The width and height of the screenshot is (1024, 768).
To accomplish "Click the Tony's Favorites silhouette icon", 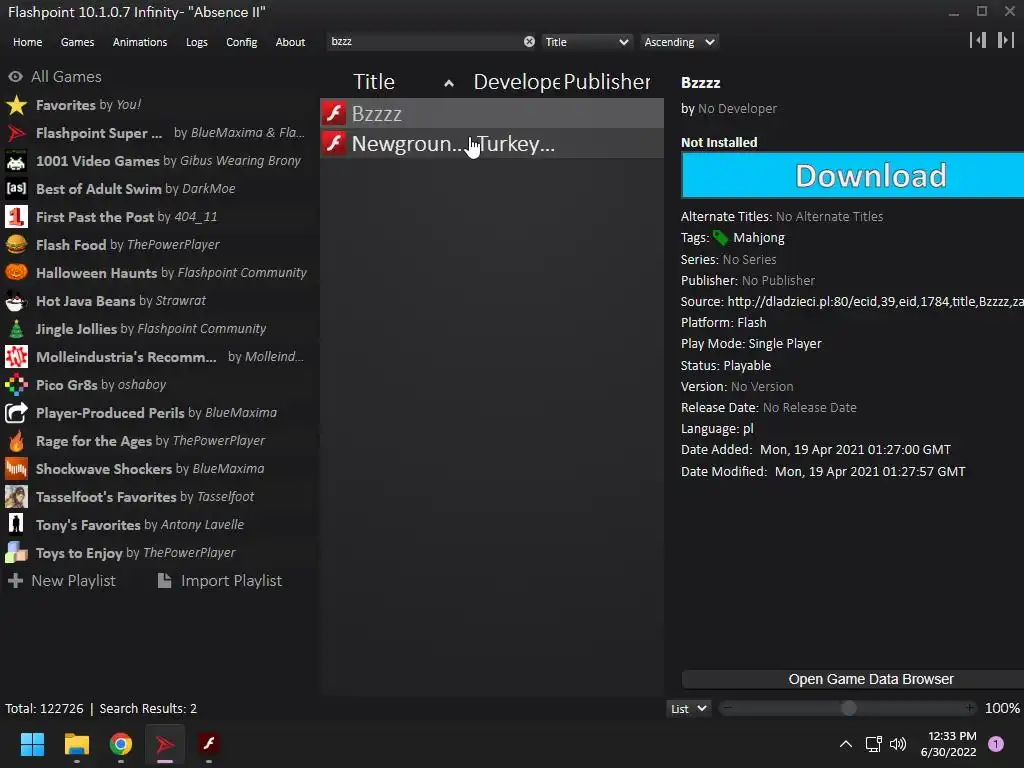I will click(16, 525).
